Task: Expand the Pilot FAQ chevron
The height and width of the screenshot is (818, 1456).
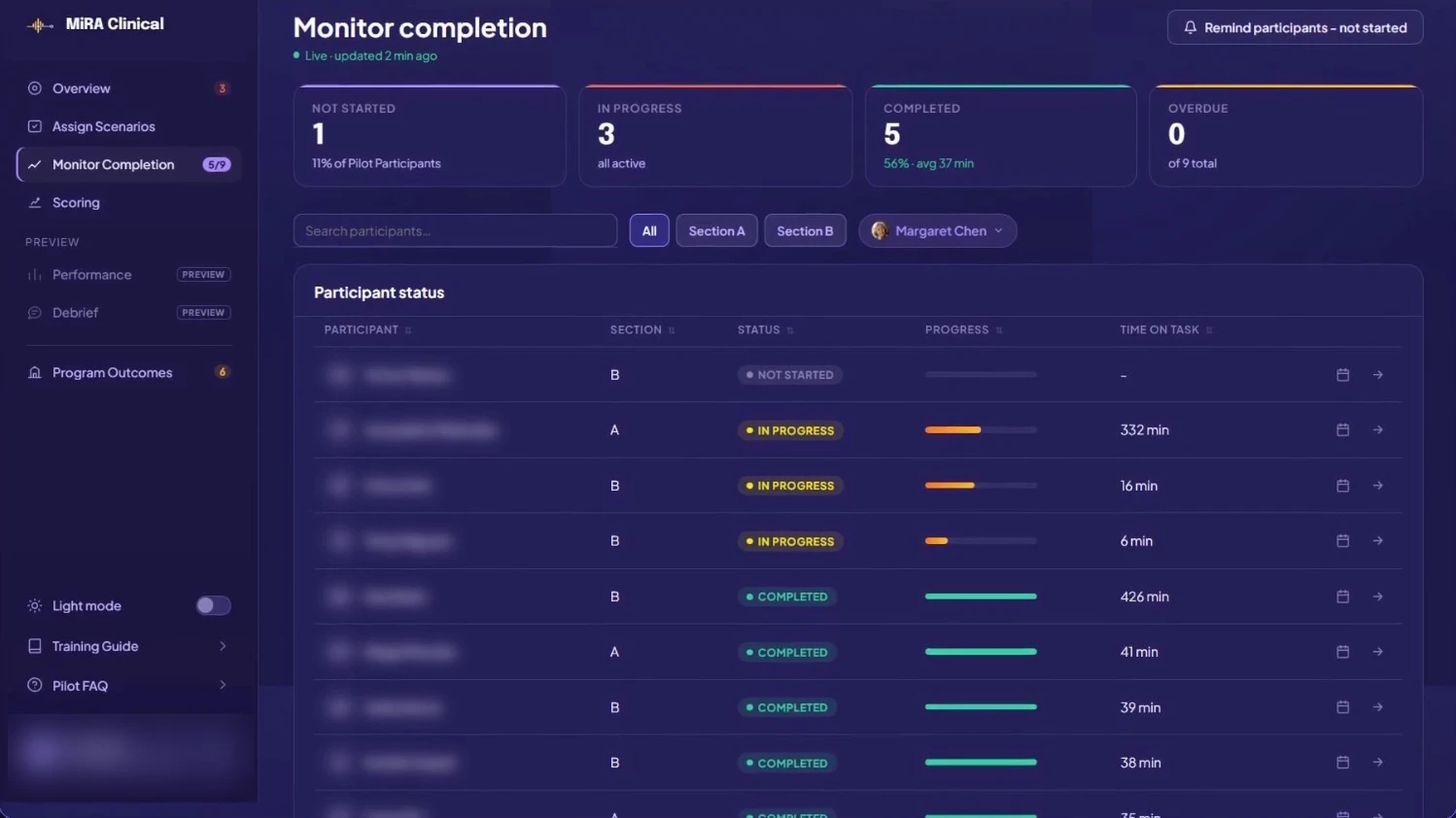Action: click(x=223, y=685)
